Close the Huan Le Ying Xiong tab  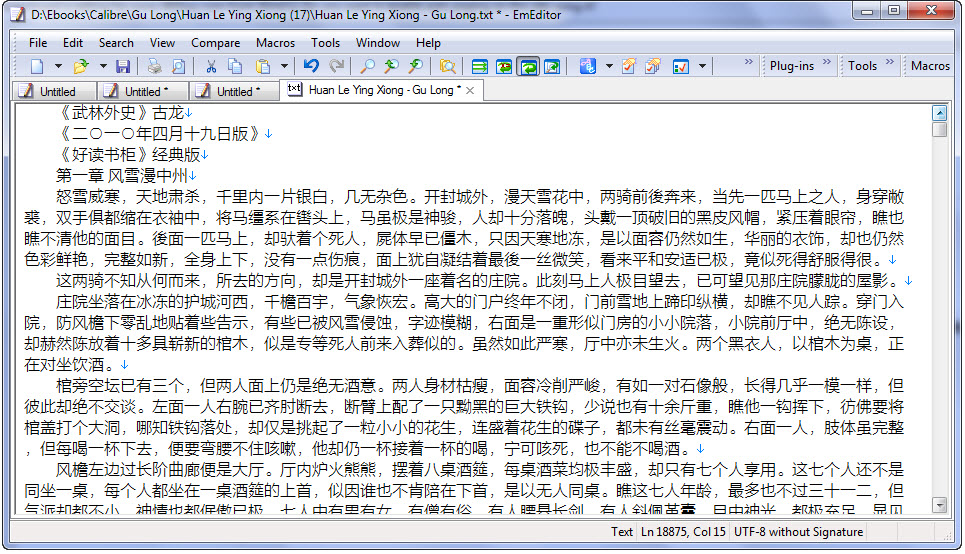click(x=470, y=90)
